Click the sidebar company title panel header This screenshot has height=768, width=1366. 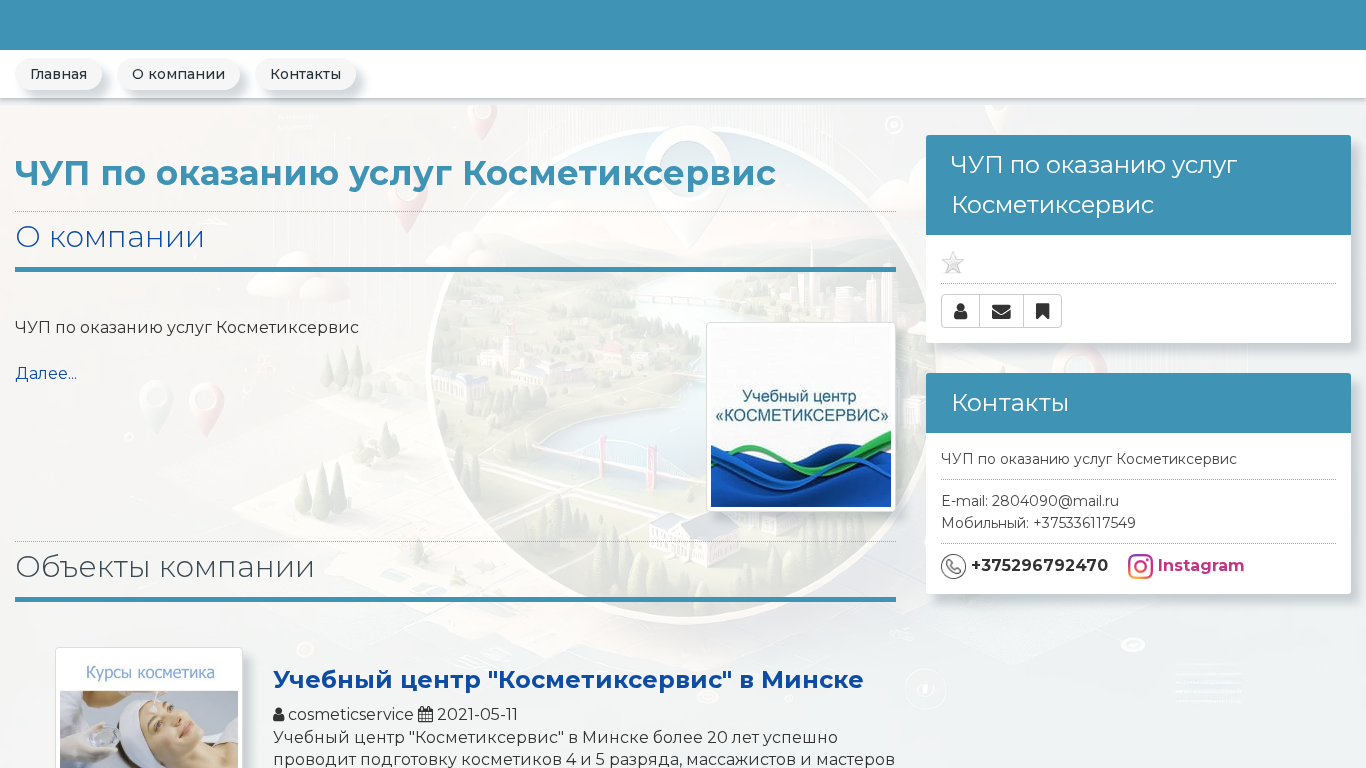pos(1138,185)
